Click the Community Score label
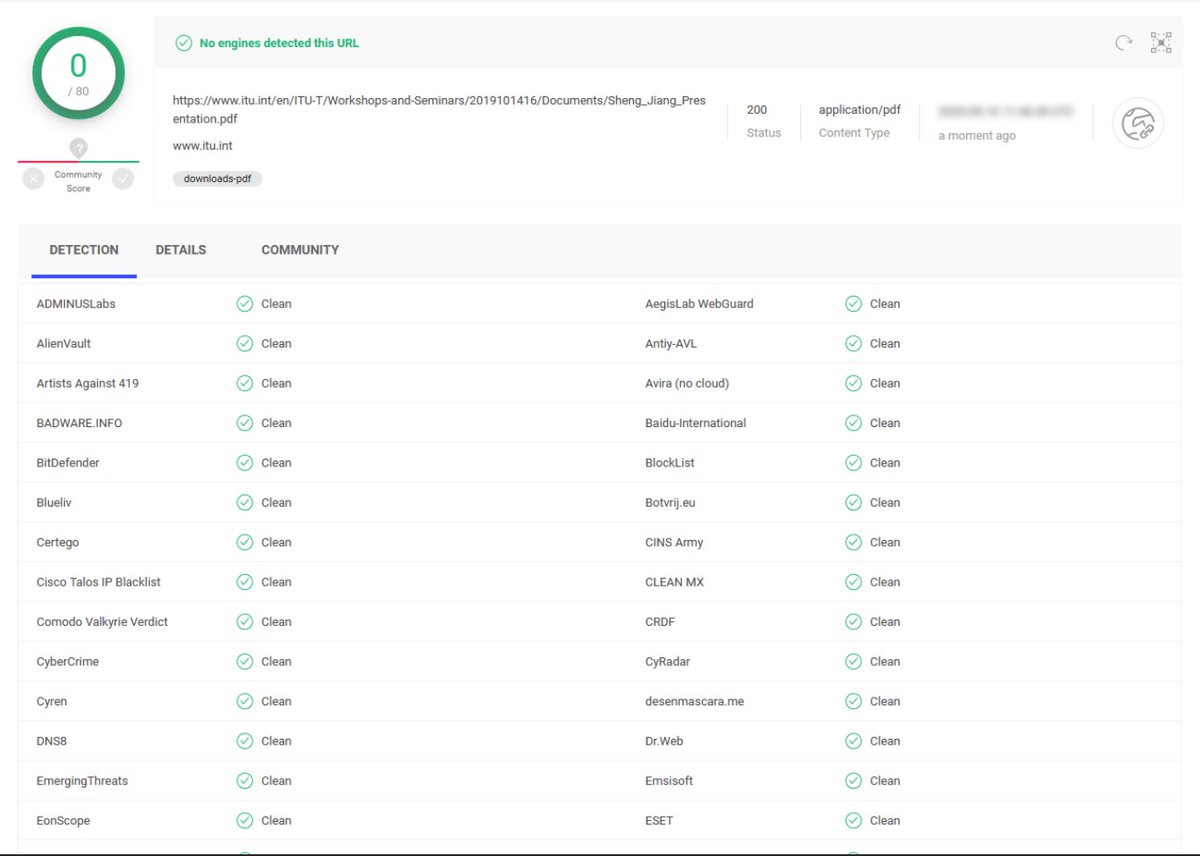 (x=78, y=181)
